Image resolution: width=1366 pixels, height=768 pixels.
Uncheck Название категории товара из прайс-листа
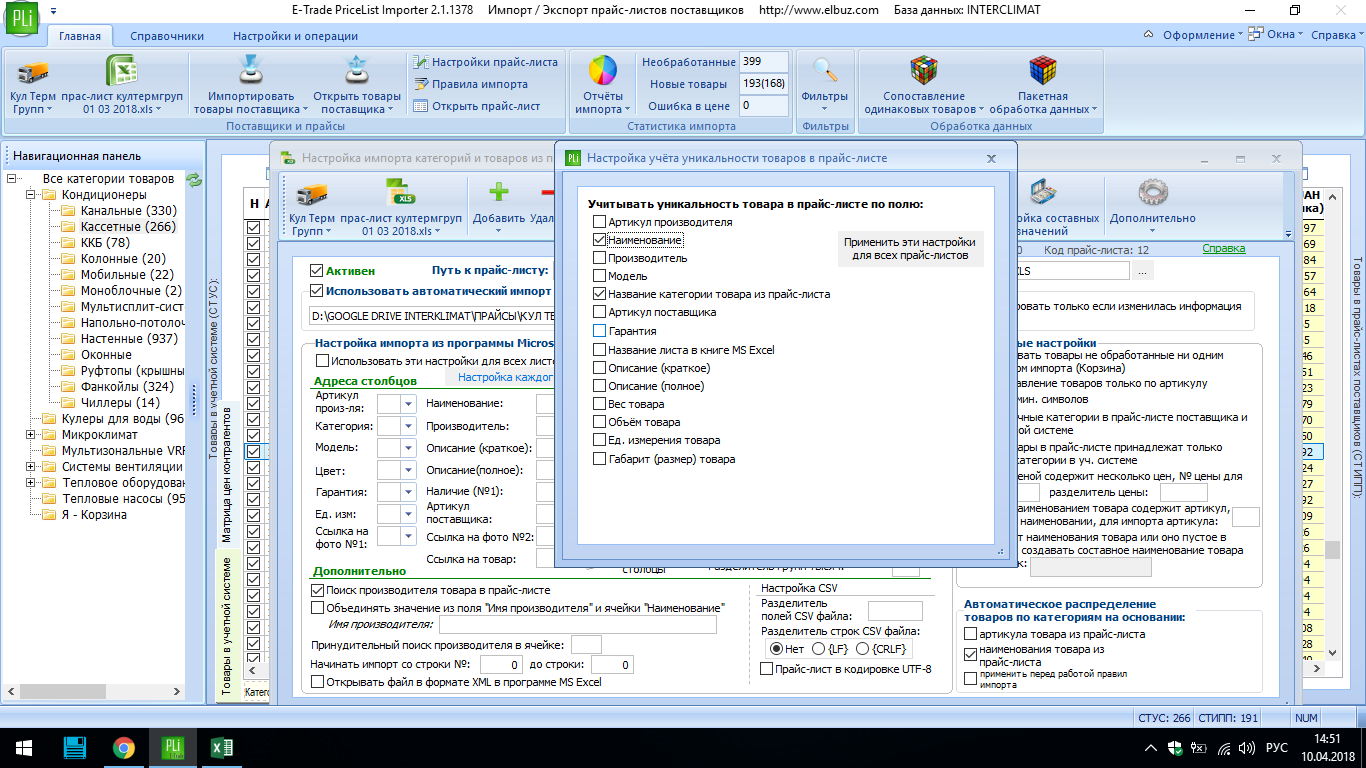pos(599,294)
